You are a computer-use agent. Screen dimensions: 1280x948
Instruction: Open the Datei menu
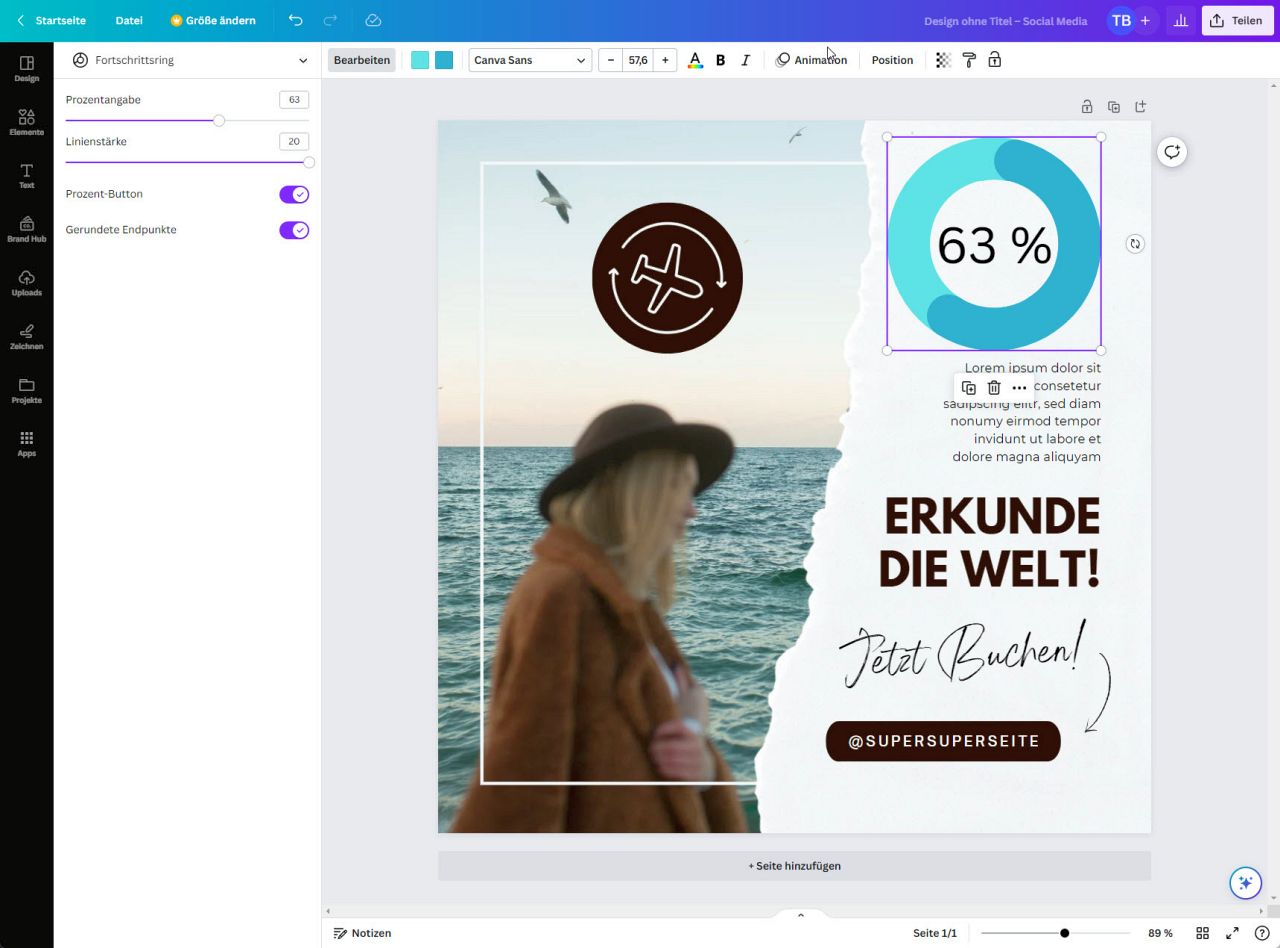[128, 20]
